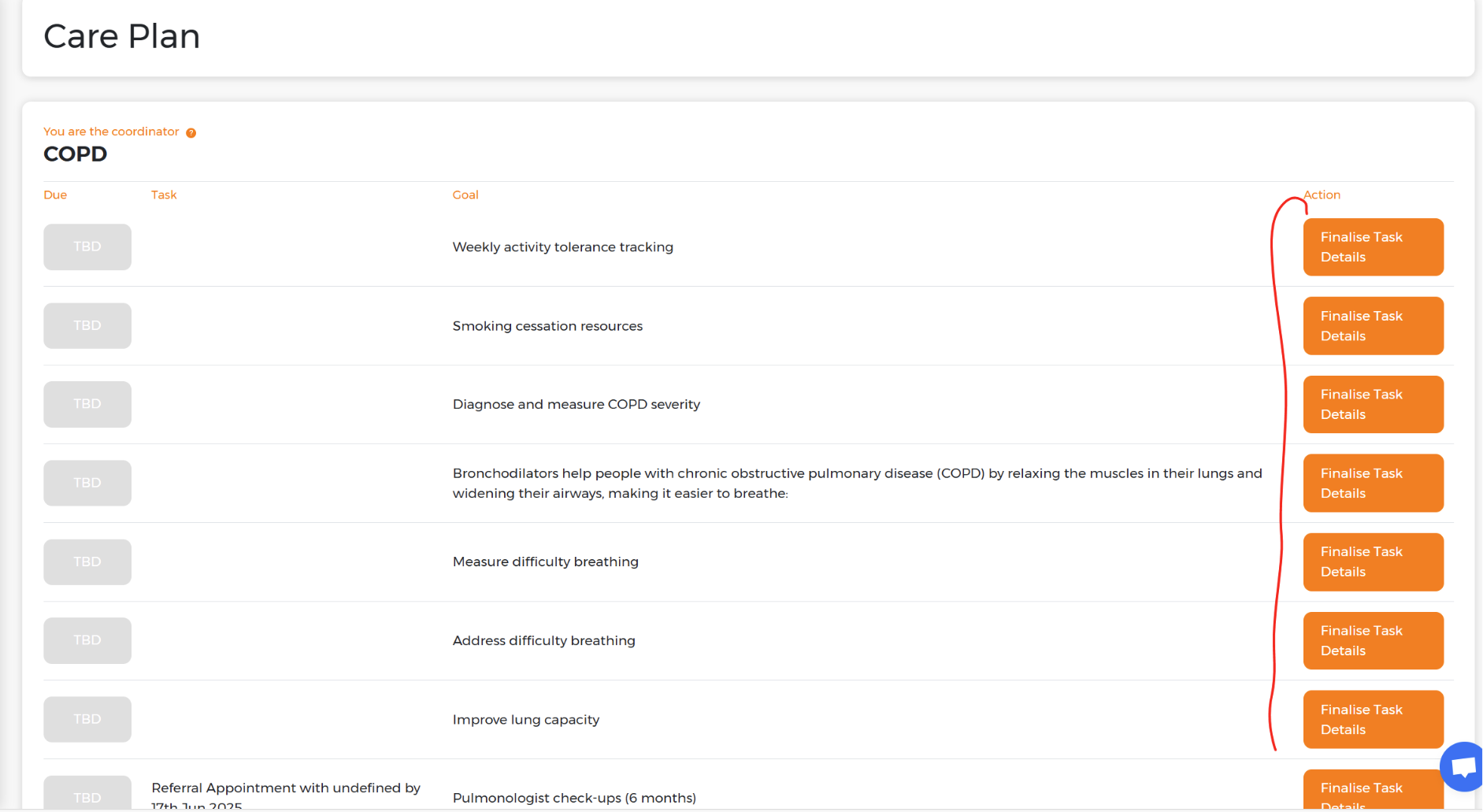Image resolution: width=1483 pixels, height=812 pixels.
Task: Click TBD due date for address difficulty breathing
Action: pos(87,641)
